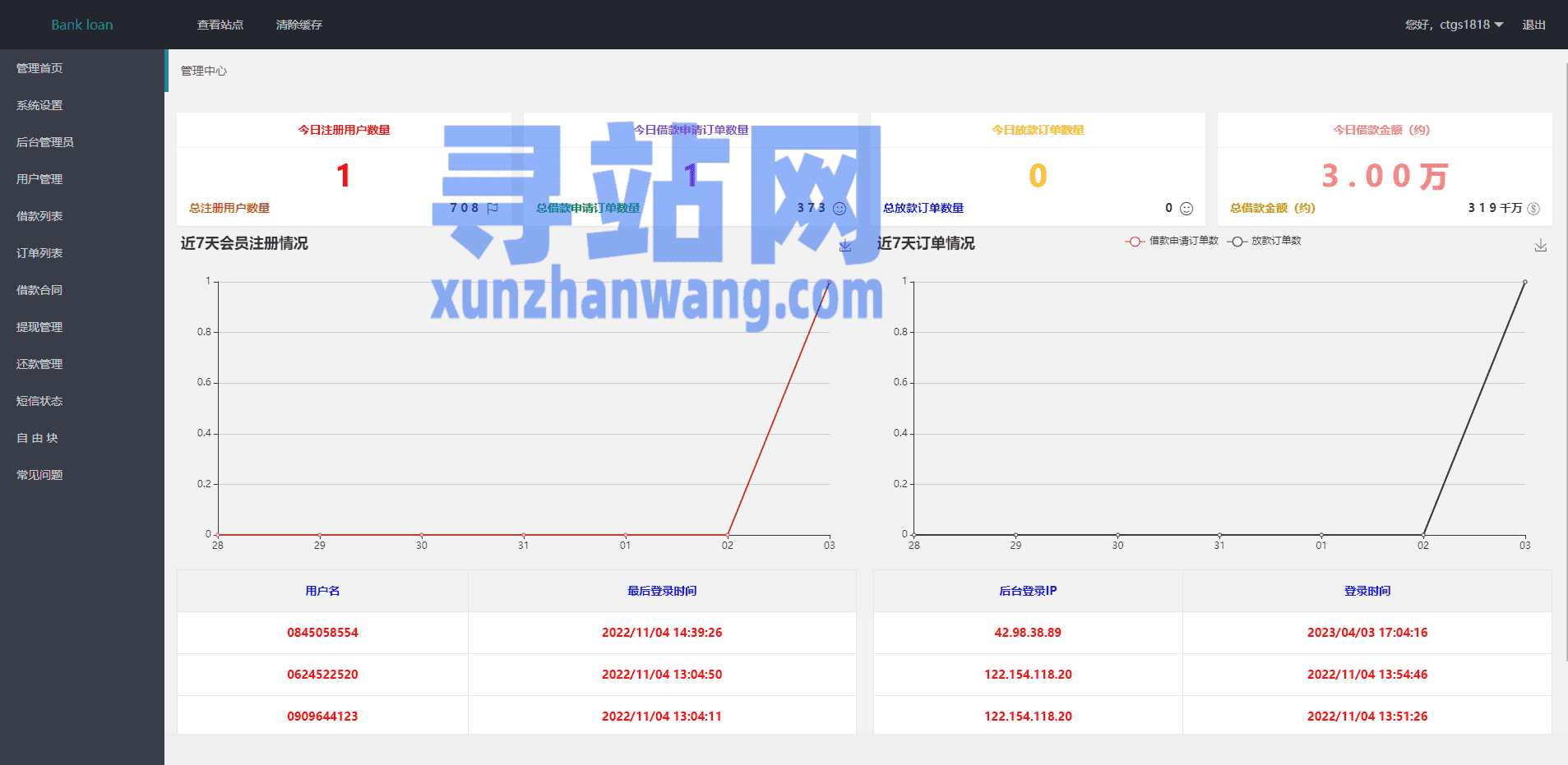The image size is (1568, 765).
Task: Select 提现管理 from the side menu
Action: (x=39, y=327)
